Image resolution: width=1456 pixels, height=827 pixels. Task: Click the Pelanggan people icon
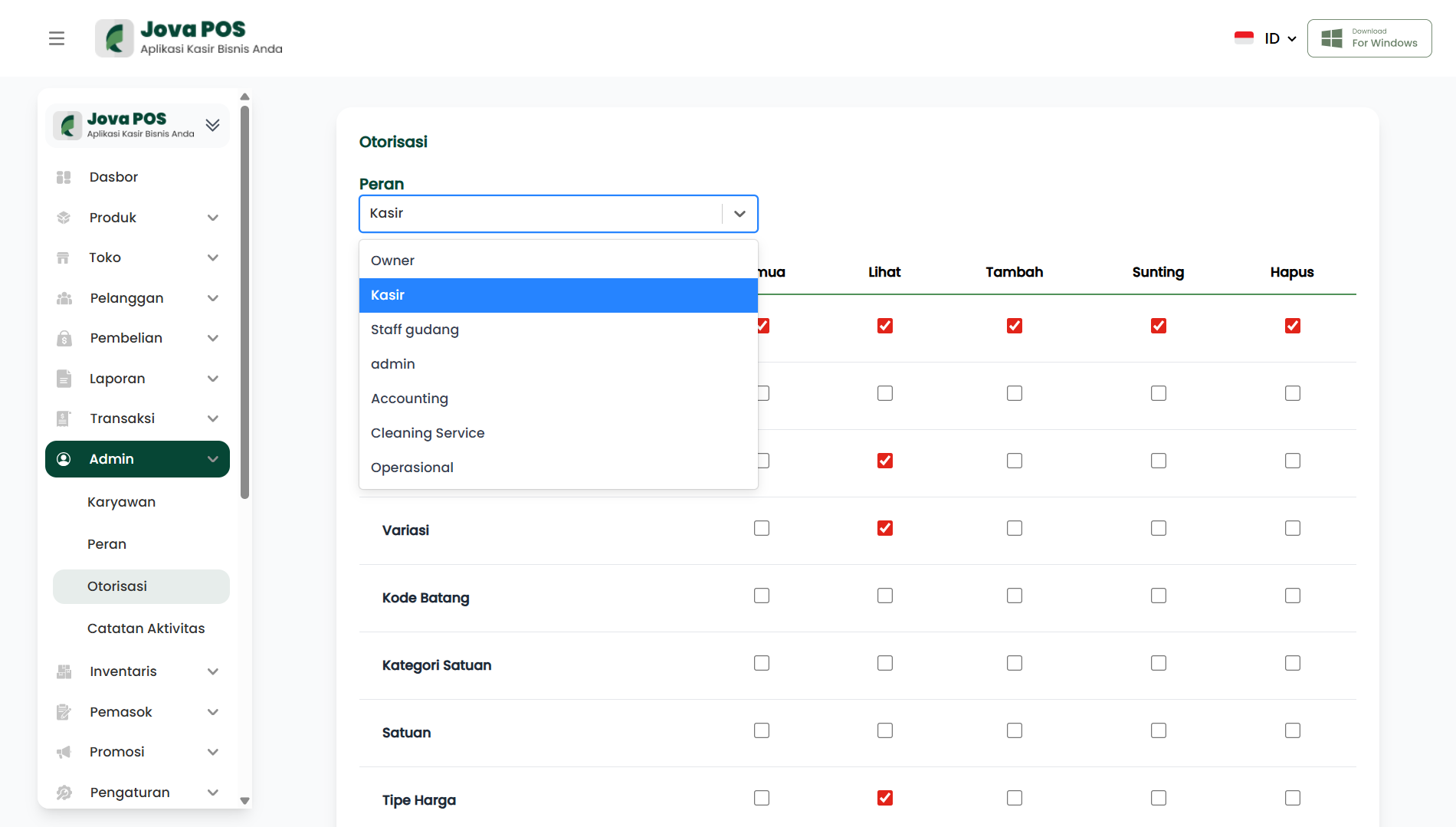pos(64,298)
